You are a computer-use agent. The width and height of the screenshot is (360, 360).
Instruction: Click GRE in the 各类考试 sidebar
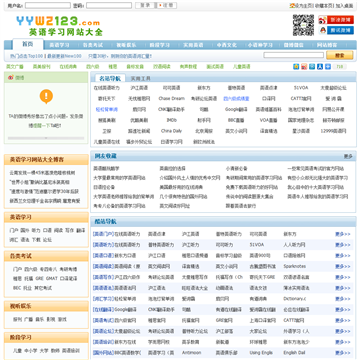click(x=39, y=278)
